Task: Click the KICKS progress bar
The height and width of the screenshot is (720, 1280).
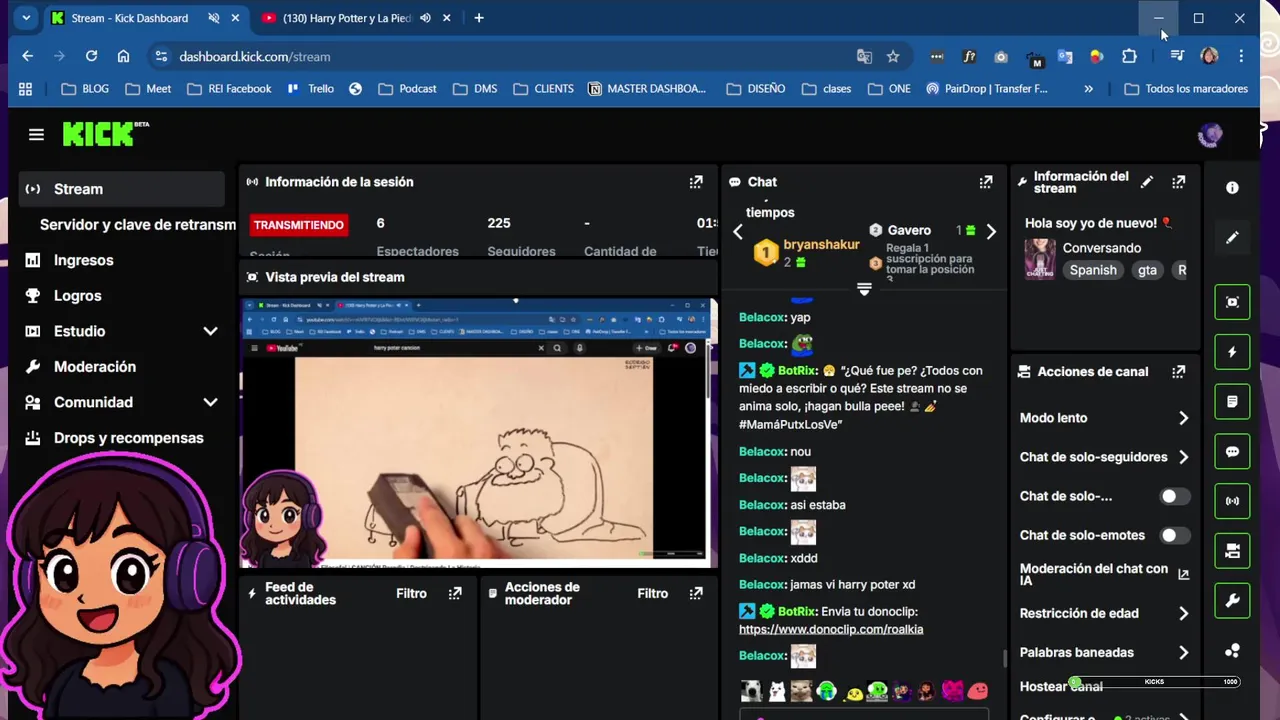Action: [1155, 682]
